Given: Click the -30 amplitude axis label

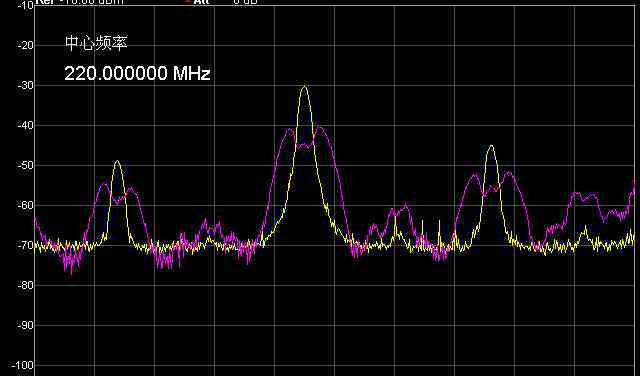Looking at the screenshot, I should tap(25, 85).
